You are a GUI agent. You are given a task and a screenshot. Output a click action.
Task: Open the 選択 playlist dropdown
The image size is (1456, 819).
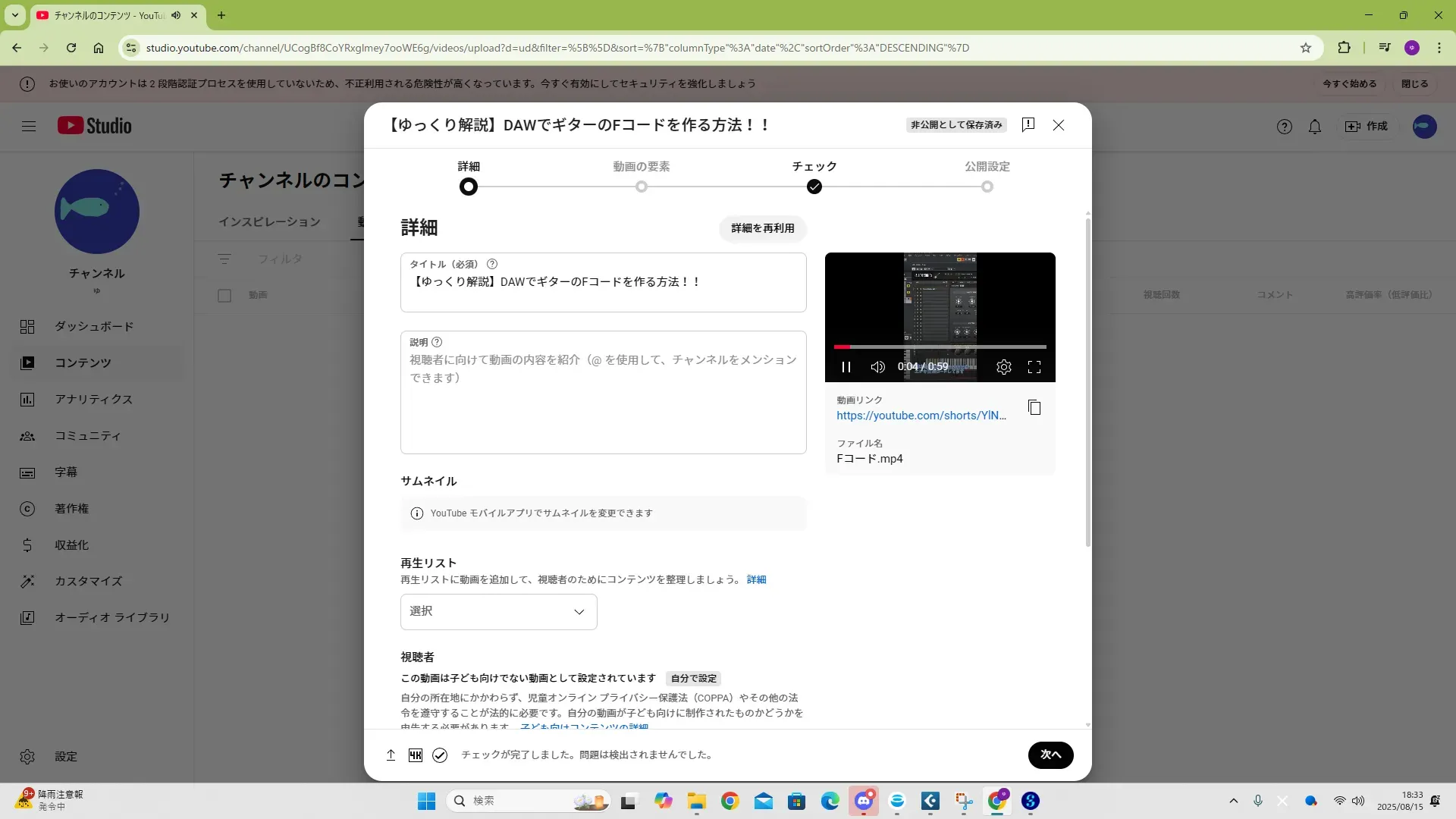498,611
